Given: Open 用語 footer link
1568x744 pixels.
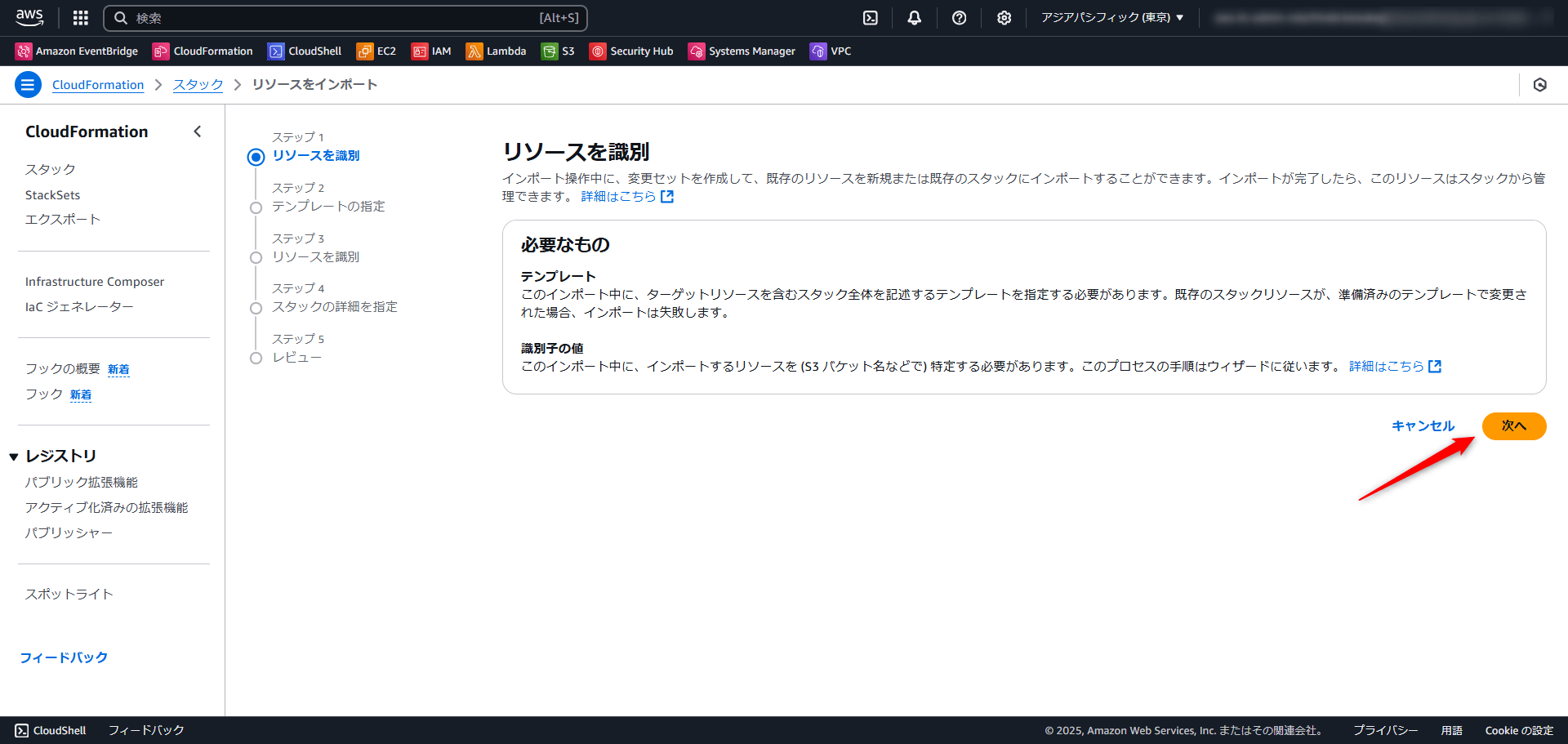Looking at the screenshot, I should (x=1452, y=731).
